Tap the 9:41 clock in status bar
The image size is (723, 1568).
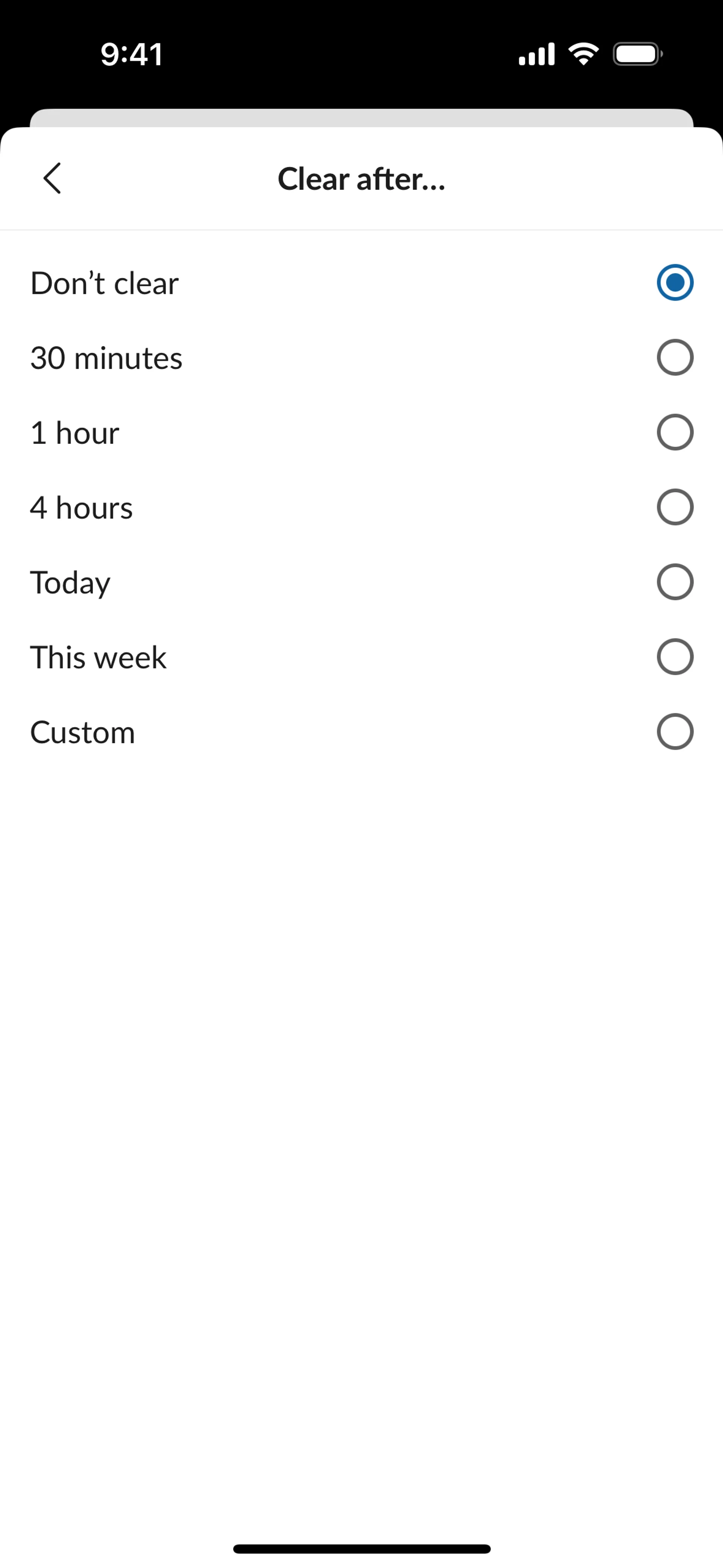coord(131,54)
